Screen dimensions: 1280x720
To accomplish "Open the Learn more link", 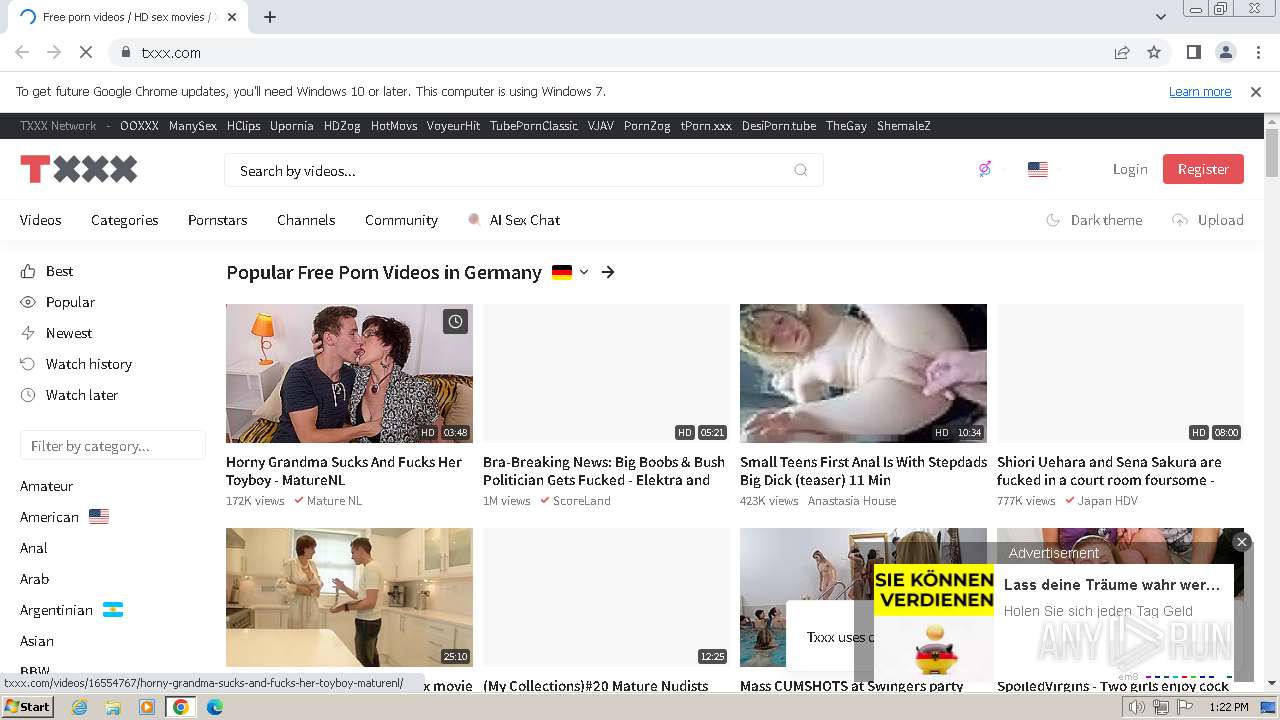I will tap(1200, 91).
